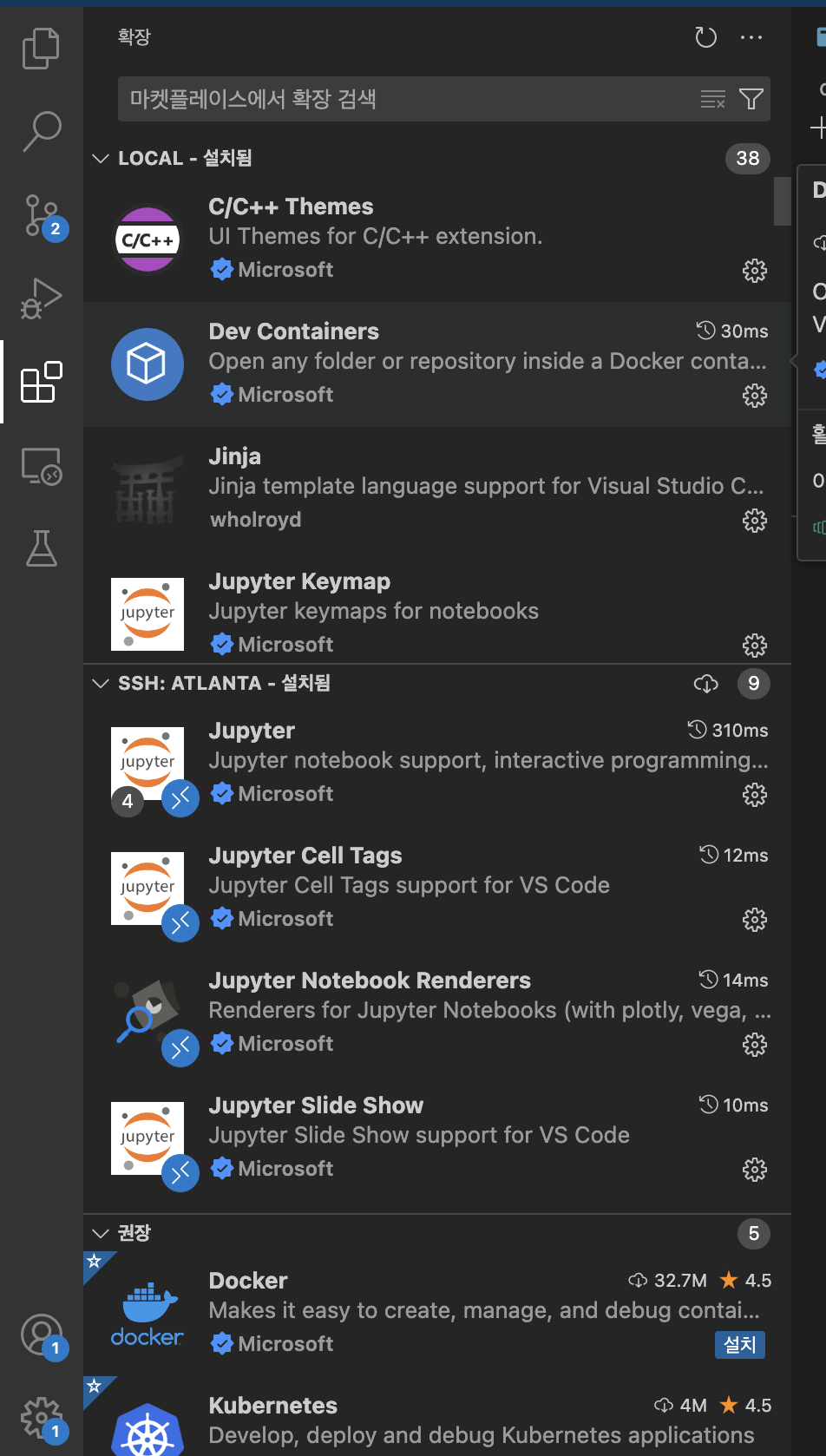Click the 38 installed count badge
This screenshot has height=1456, width=826.
coord(748,158)
